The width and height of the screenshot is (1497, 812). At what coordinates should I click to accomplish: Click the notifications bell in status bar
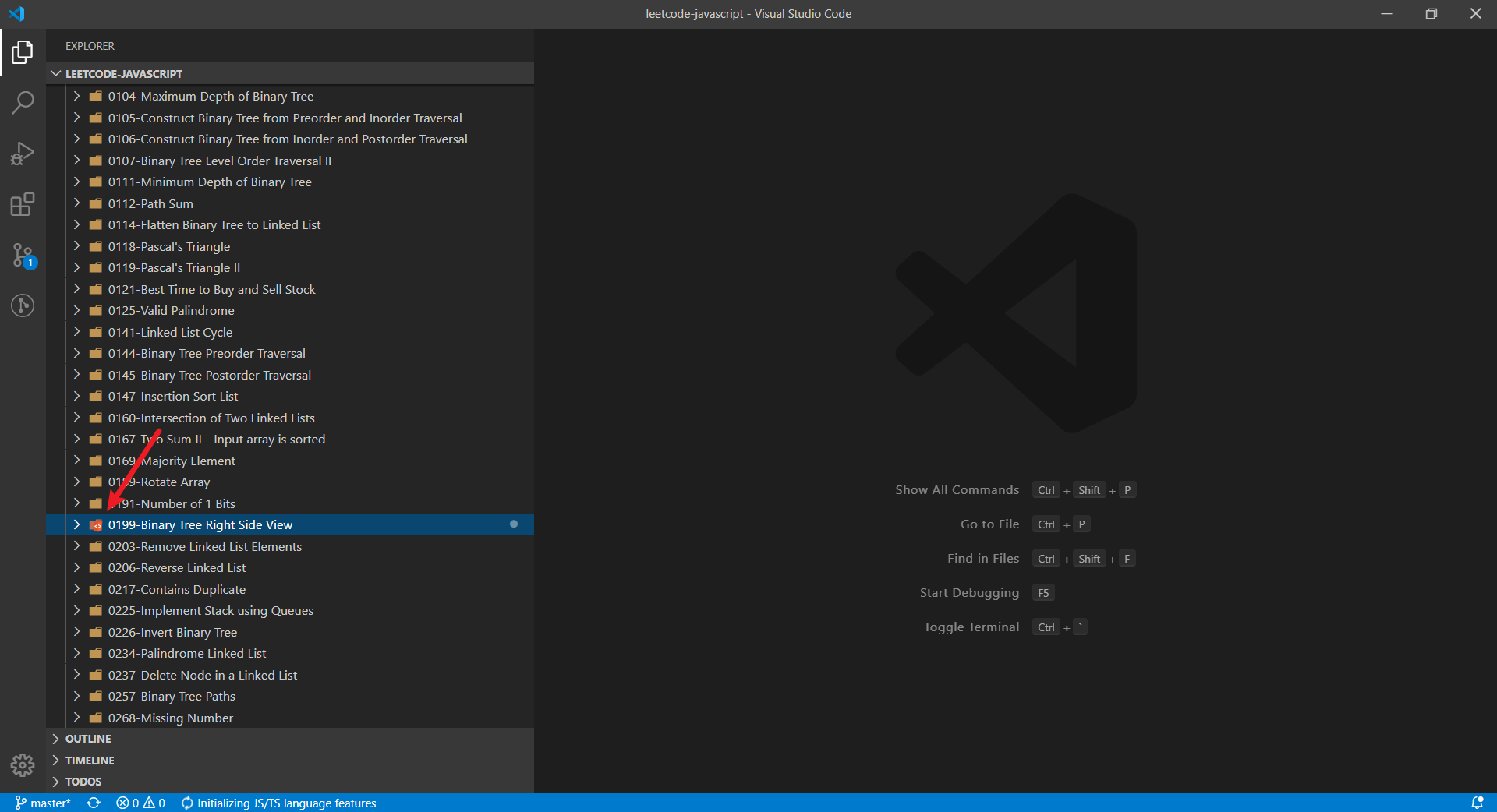coord(1478,803)
